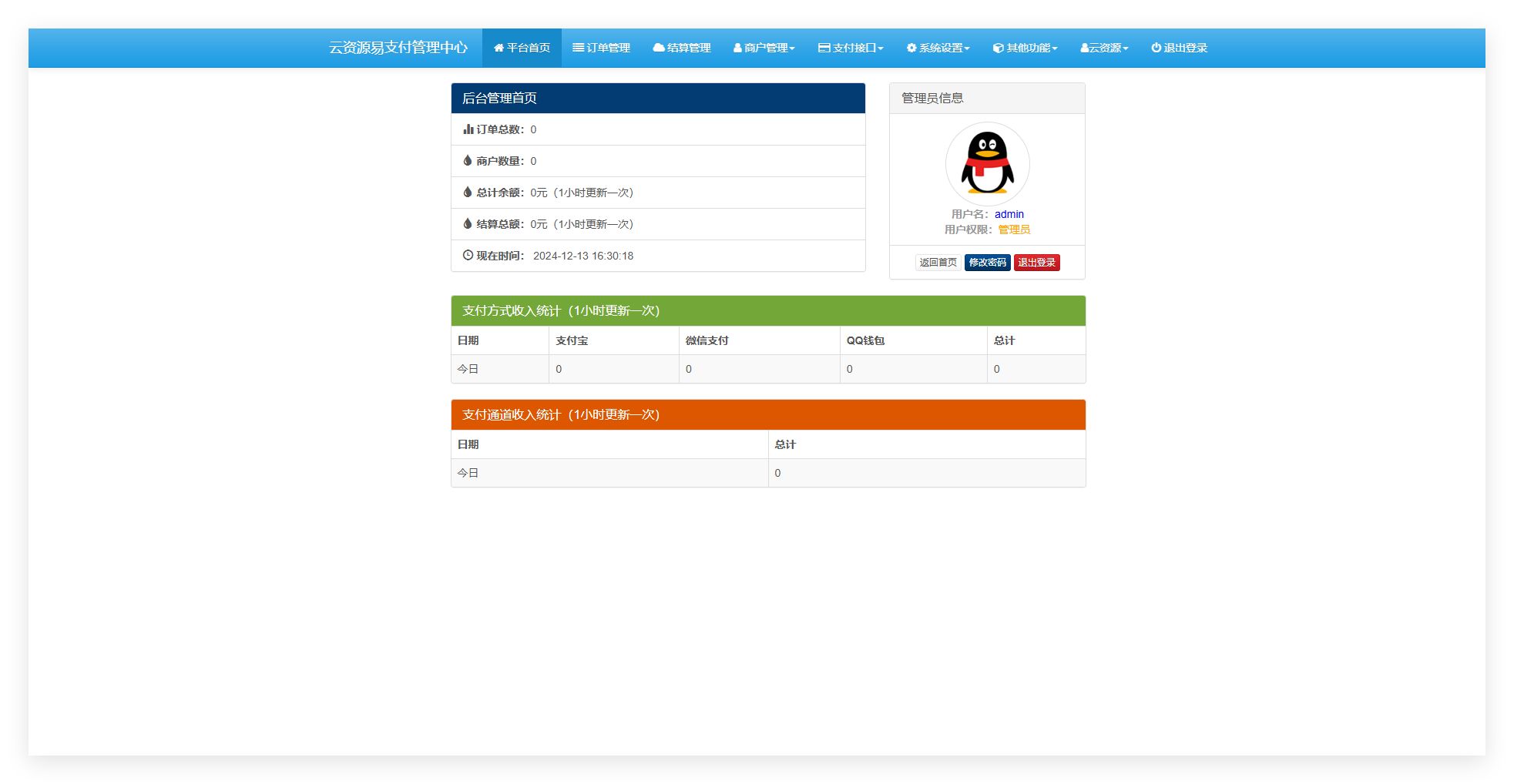Viewport: 1514px width, 784px height.
Task: Click the order management list icon
Action: [578, 48]
